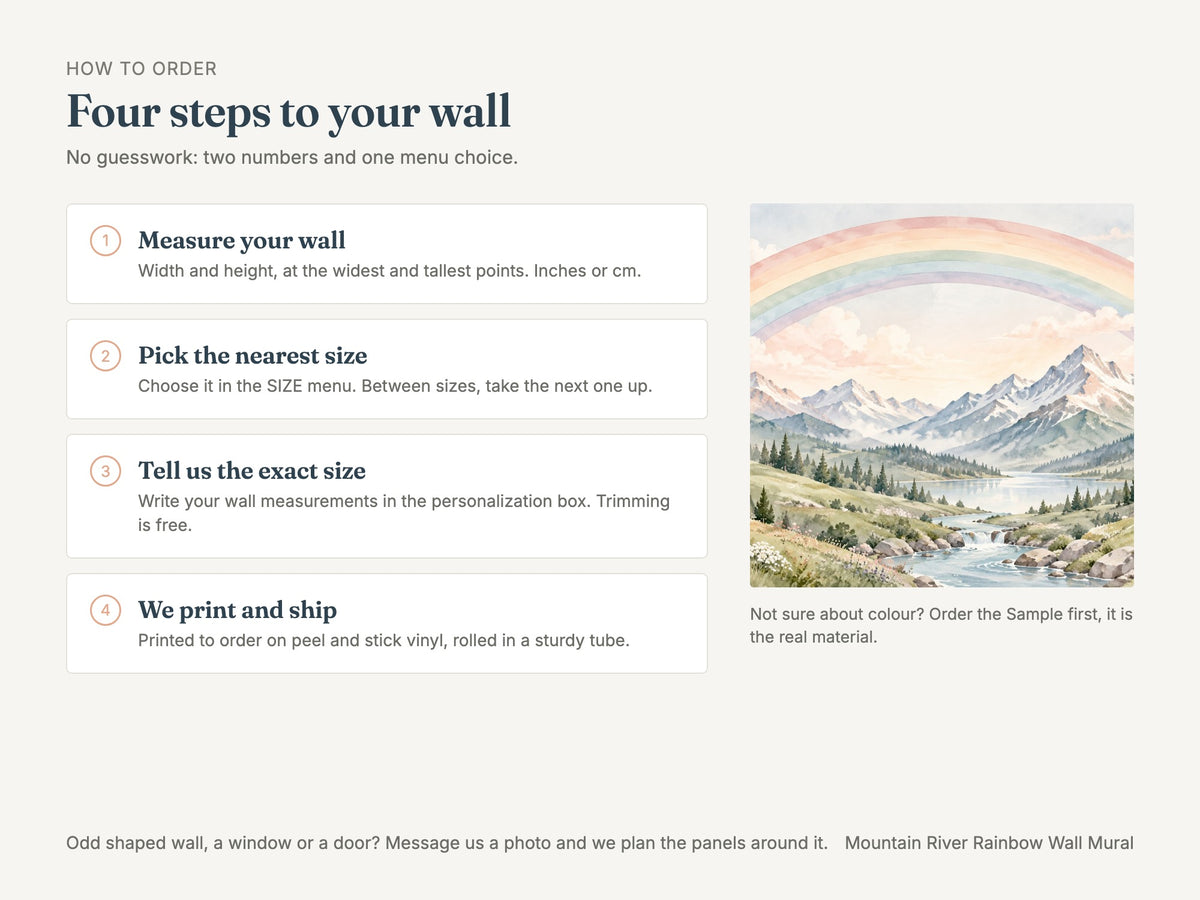This screenshot has width=1200, height=900.
Task: Select the 'Measure your wall' heading
Action: 242,240
